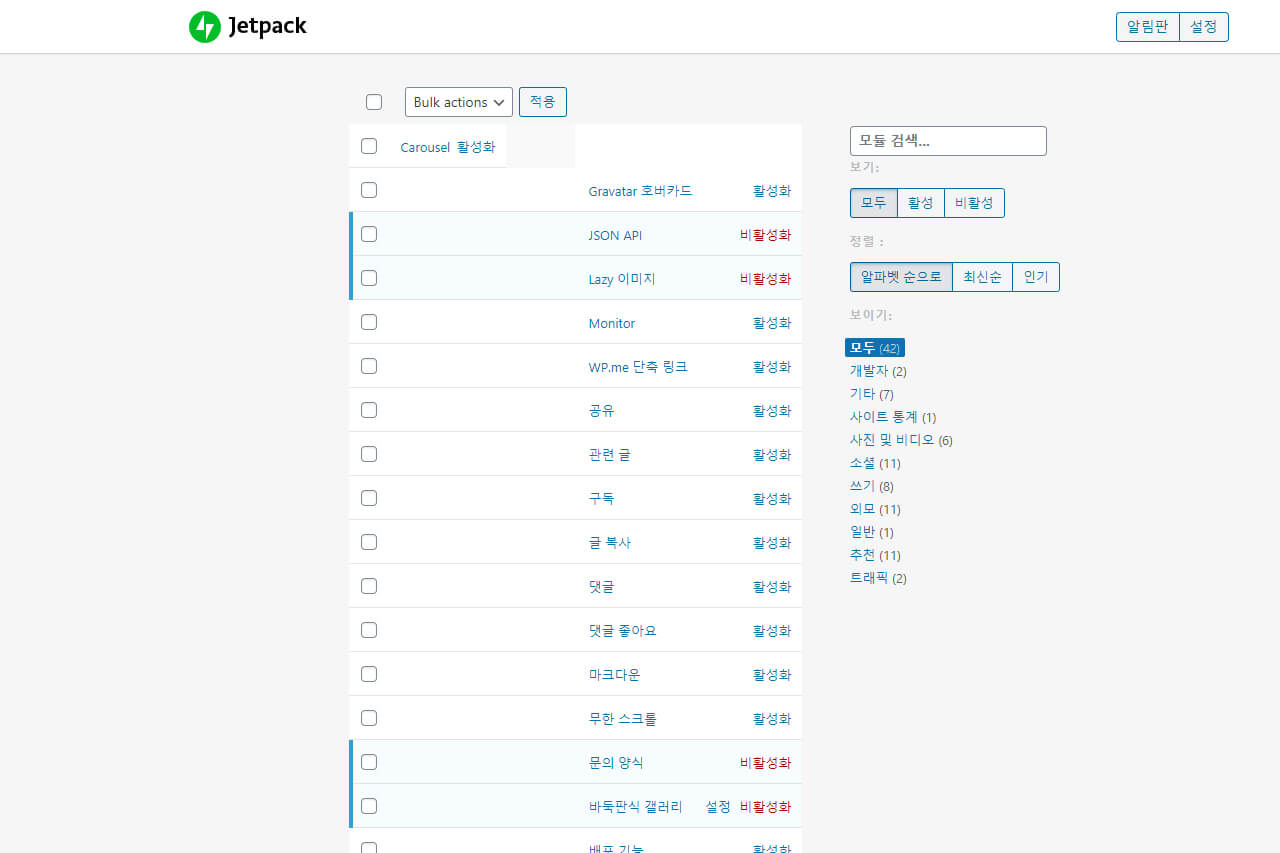Toggle the checkbox for Lazy 이미지
This screenshot has height=853, width=1280.
pyautogui.click(x=369, y=278)
